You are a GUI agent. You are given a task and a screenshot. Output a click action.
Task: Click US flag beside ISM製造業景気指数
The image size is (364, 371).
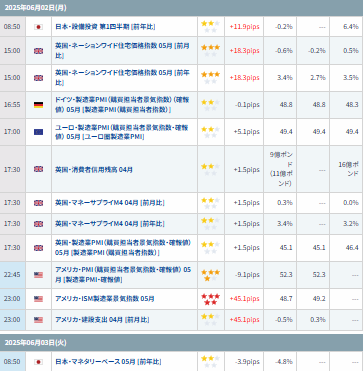click(38, 299)
